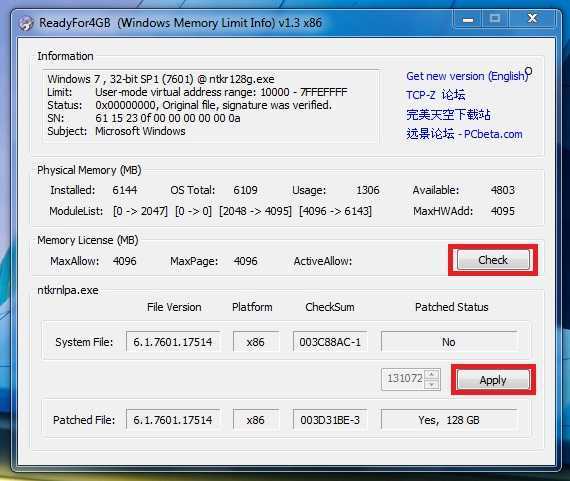Click the System File patched status 'No' field
Viewport: 570px width, 481px height.
[449, 341]
